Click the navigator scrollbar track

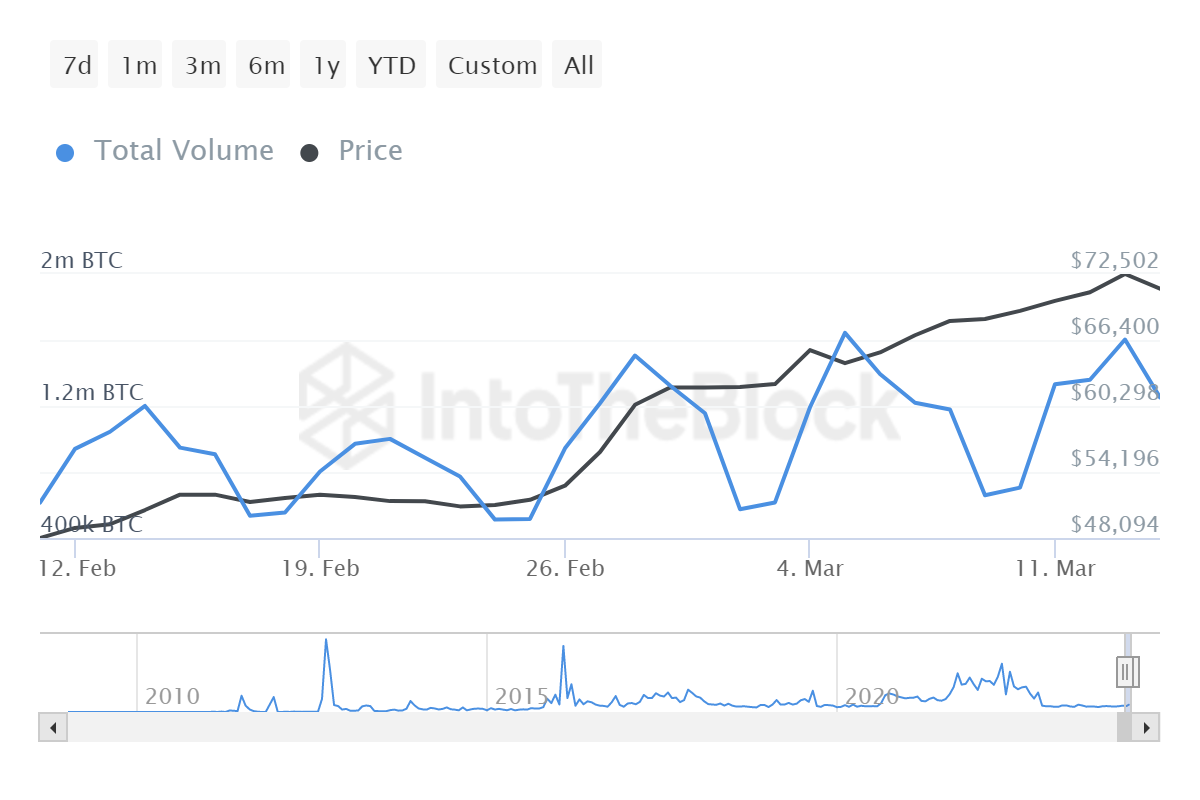[590, 727]
